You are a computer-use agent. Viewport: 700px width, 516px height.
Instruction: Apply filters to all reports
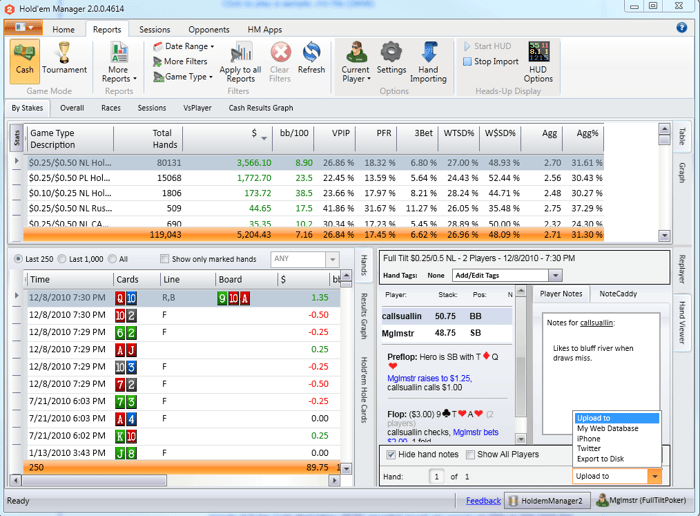240,62
